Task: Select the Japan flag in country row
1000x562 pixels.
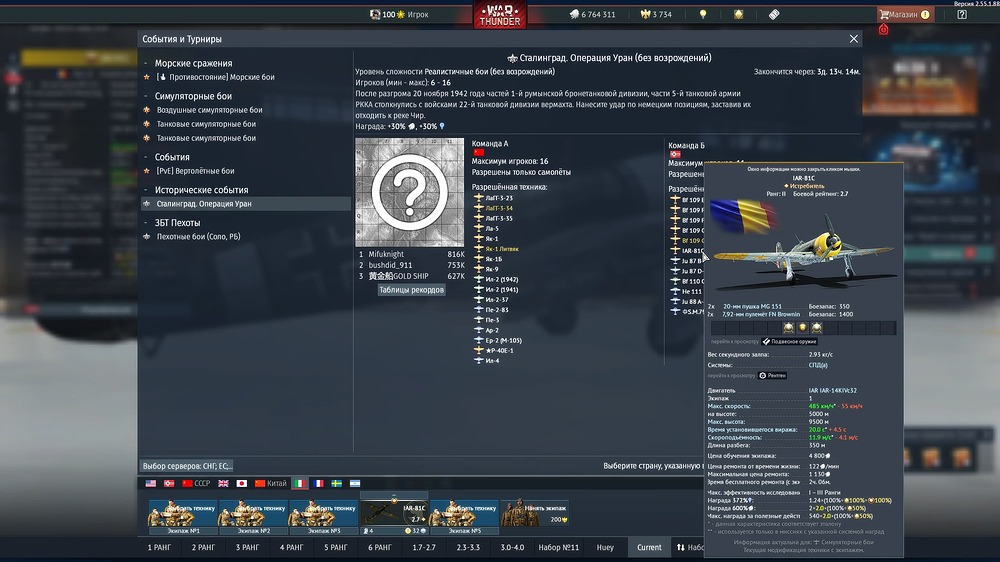Action: click(242, 484)
